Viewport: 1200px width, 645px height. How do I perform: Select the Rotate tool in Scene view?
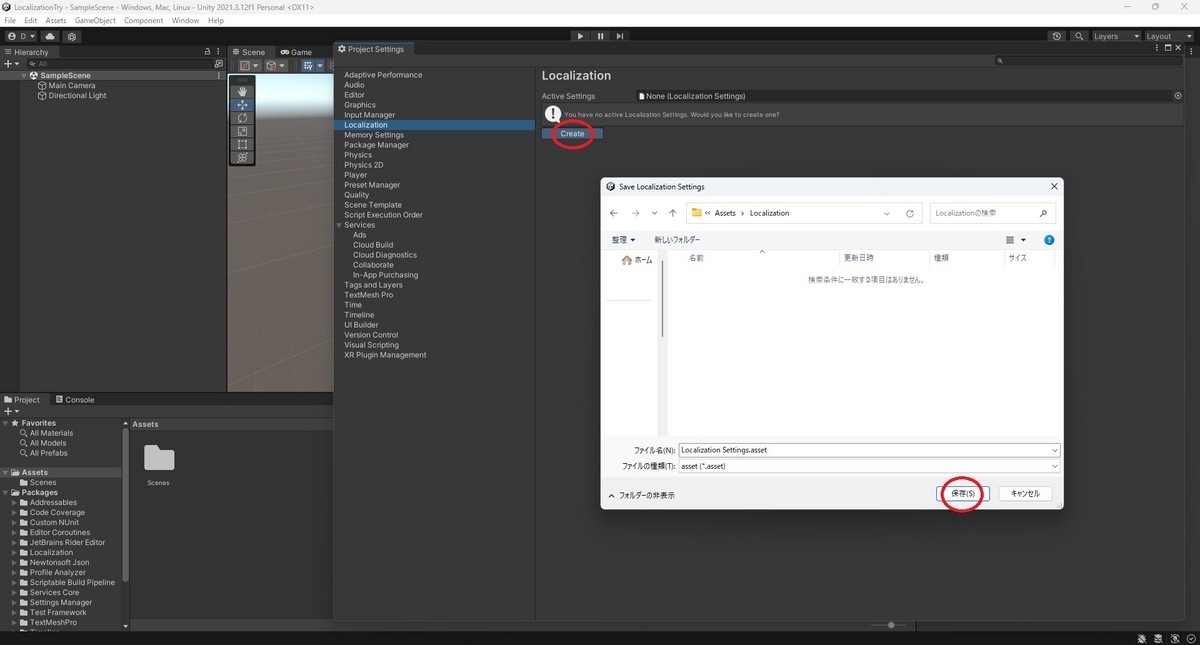click(242, 118)
